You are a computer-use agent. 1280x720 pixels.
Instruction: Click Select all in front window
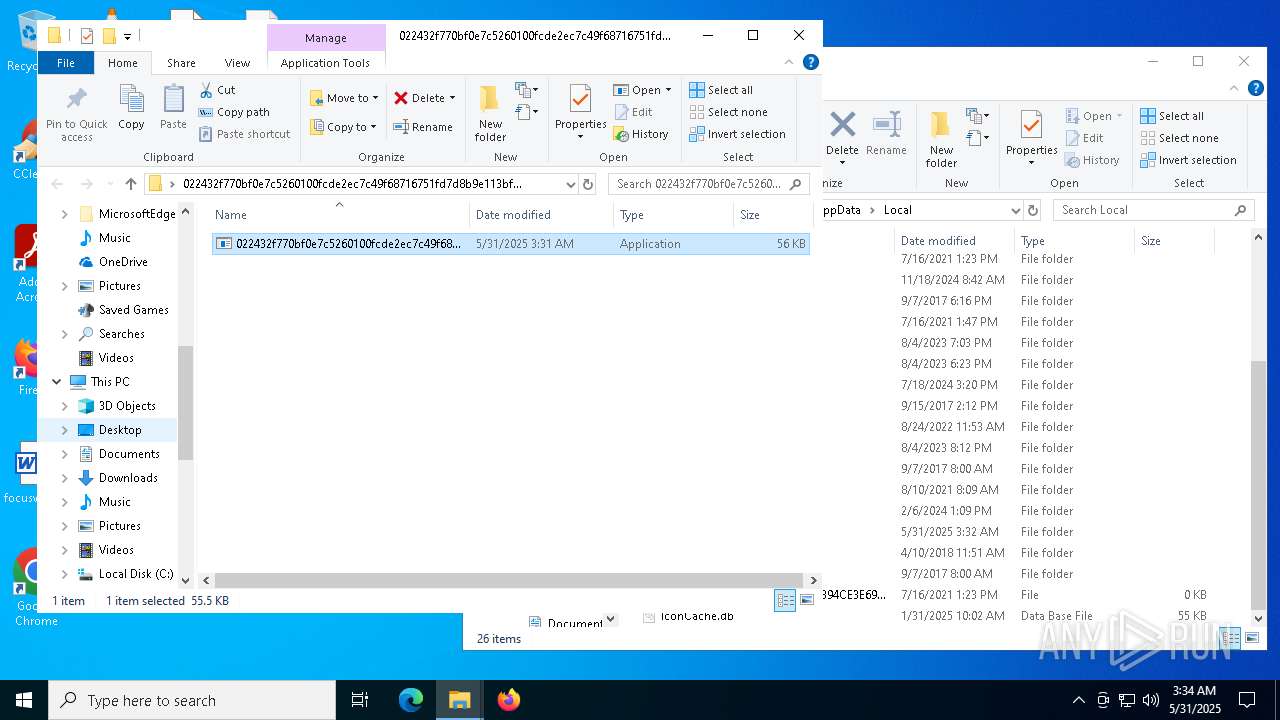click(x=721, y=90)
